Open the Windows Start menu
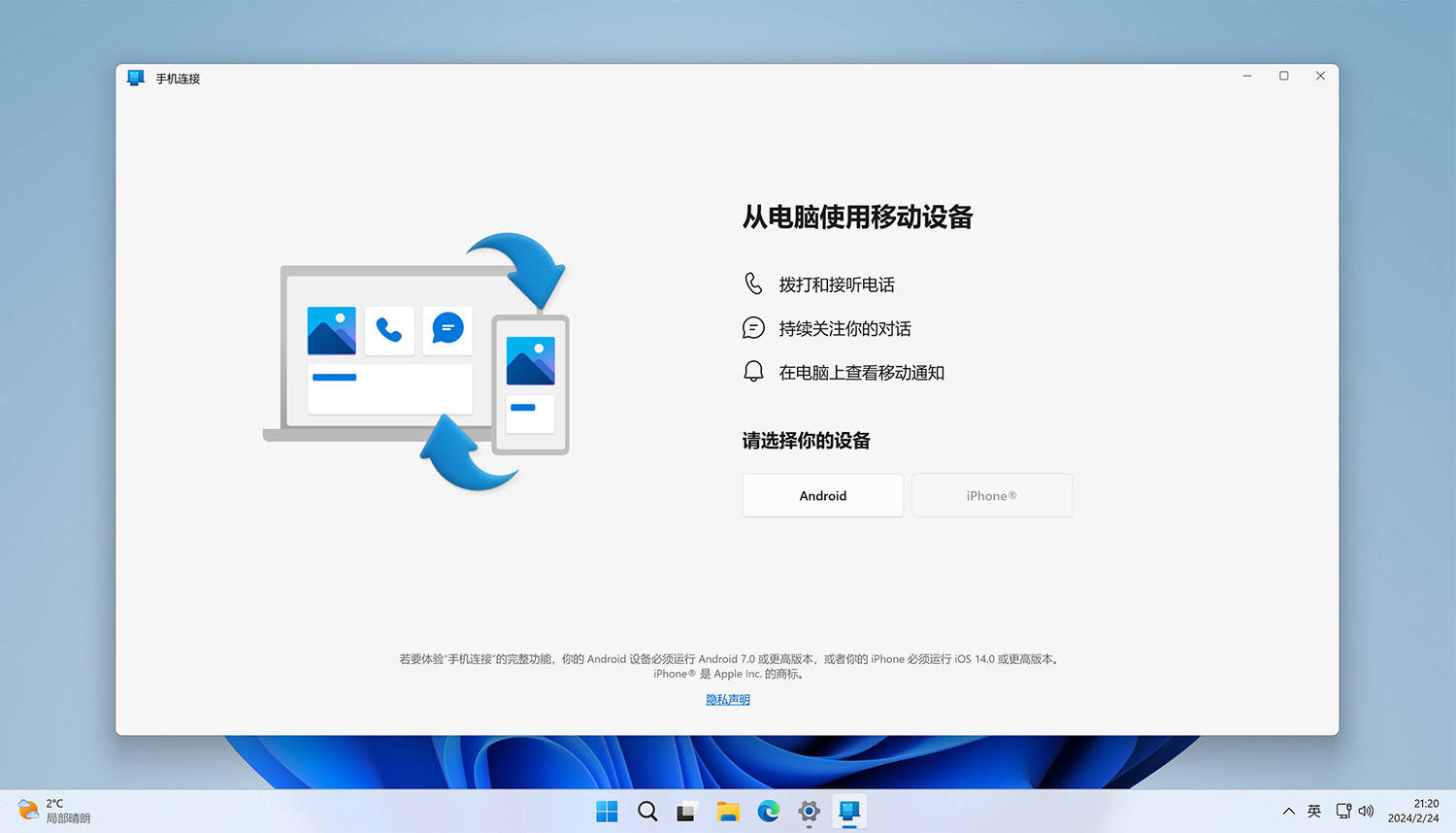The width and height of the screenshot is (1456, 833). click(607, 812)
